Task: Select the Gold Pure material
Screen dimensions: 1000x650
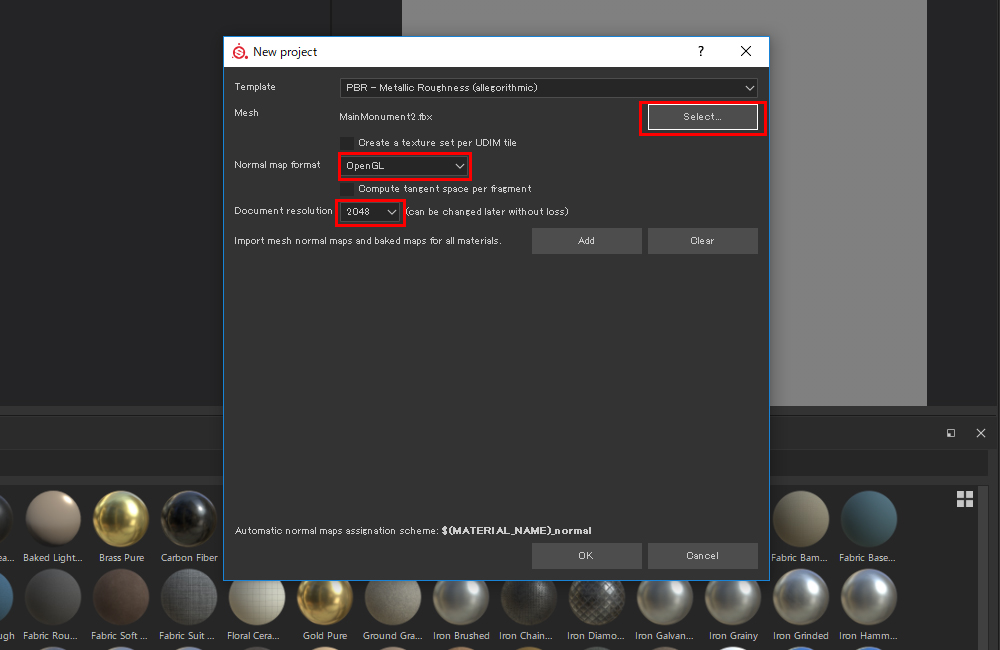Action: point(324,602)
